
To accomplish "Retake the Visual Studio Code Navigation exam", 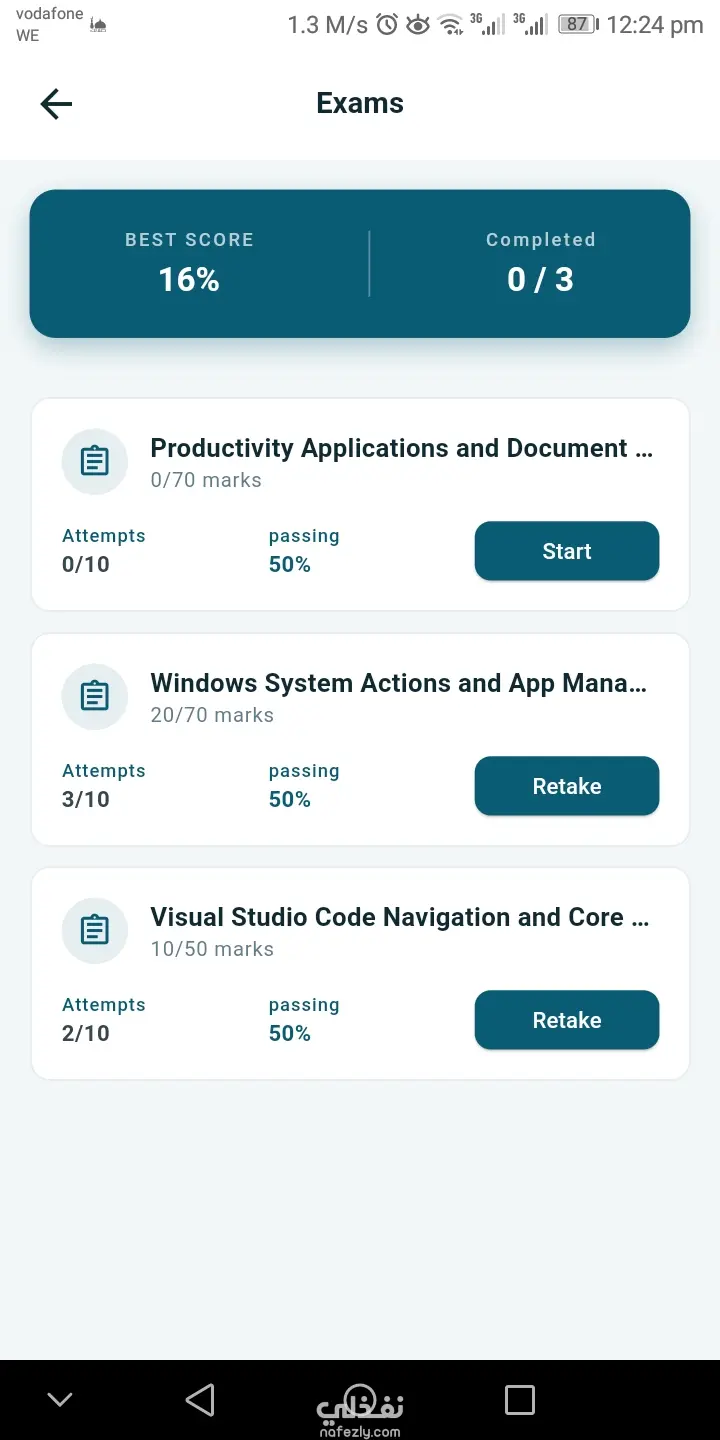I will tap(567, 1020).
